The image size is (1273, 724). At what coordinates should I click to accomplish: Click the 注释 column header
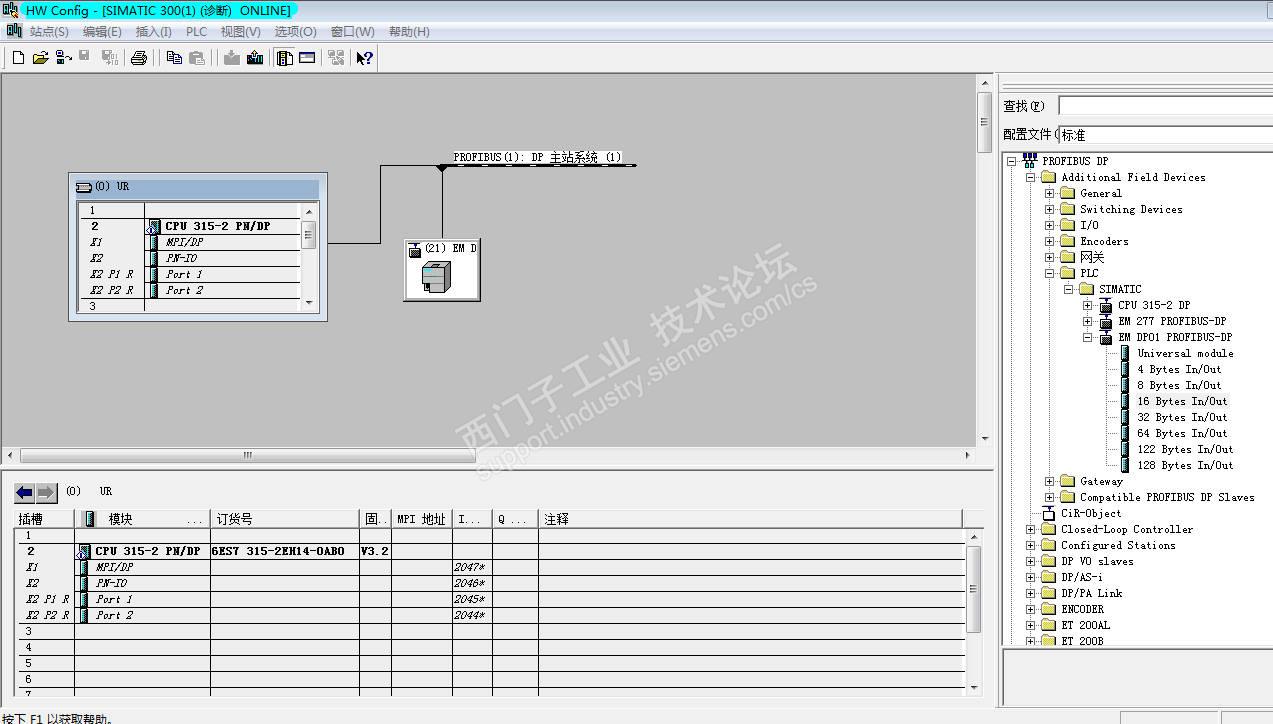(x=750, y=519)
